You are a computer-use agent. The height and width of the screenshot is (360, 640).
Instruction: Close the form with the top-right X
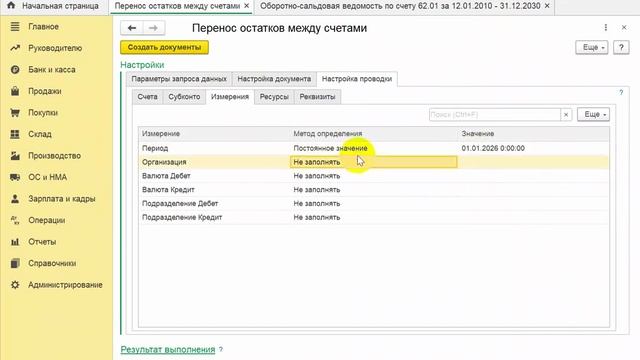click(624, 27)
